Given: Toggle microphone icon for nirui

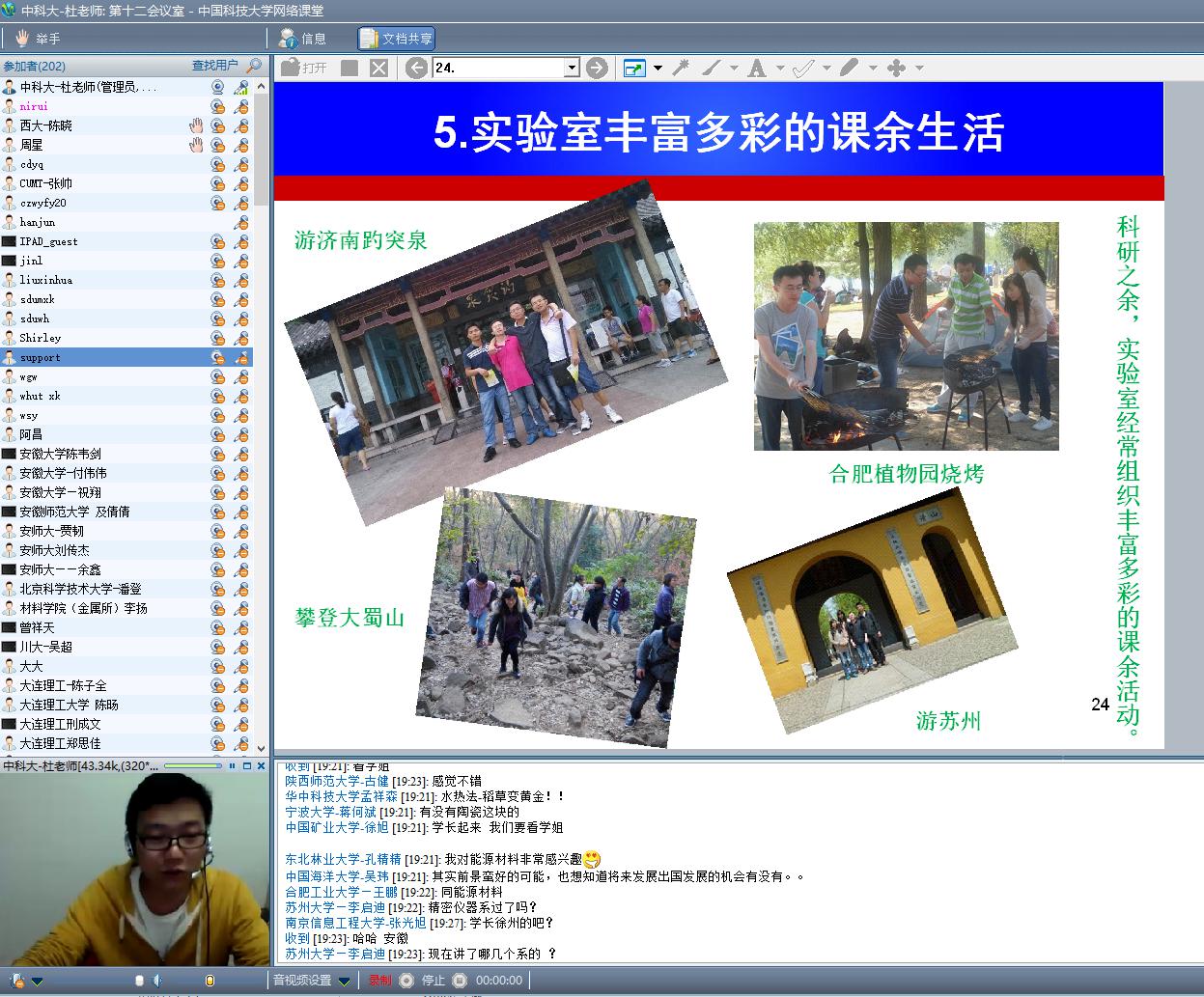Looking at the screenshot, I should (240, 106).
